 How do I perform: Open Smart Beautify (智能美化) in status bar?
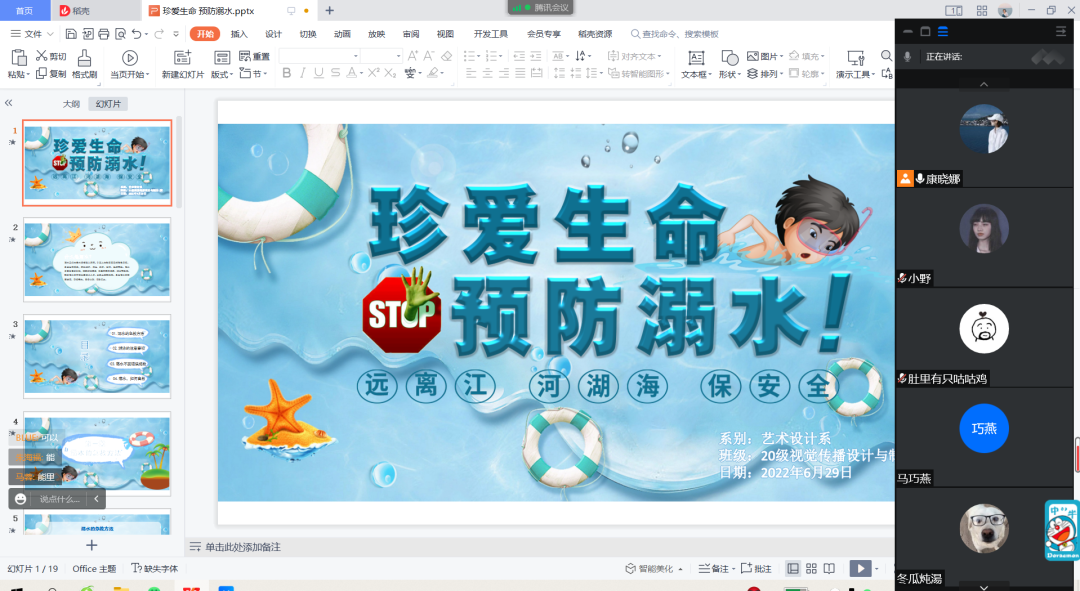click(x=655, y=568)
